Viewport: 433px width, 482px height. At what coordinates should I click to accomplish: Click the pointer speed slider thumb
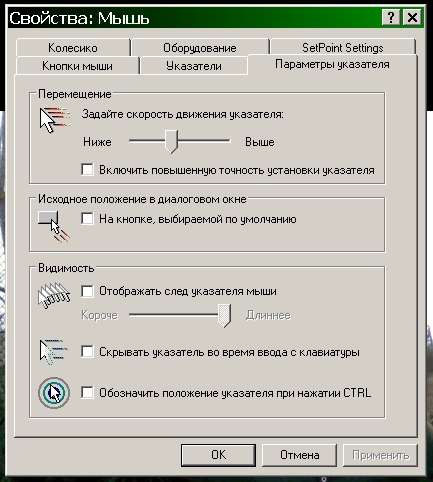[171, 141]
